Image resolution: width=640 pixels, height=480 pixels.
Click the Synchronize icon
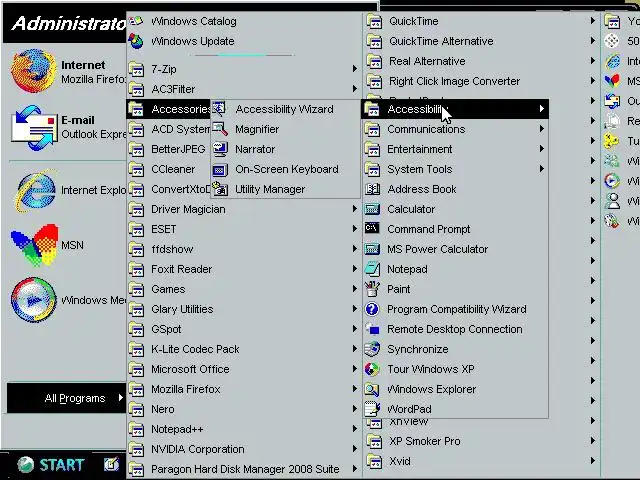tap(372, 349)
